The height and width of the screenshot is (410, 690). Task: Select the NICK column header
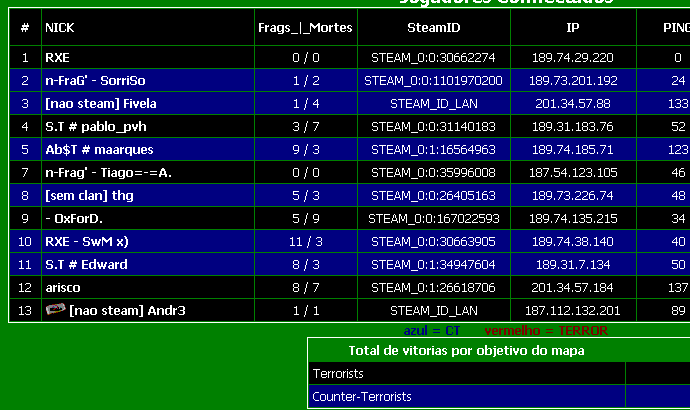(x=59, y=28)
